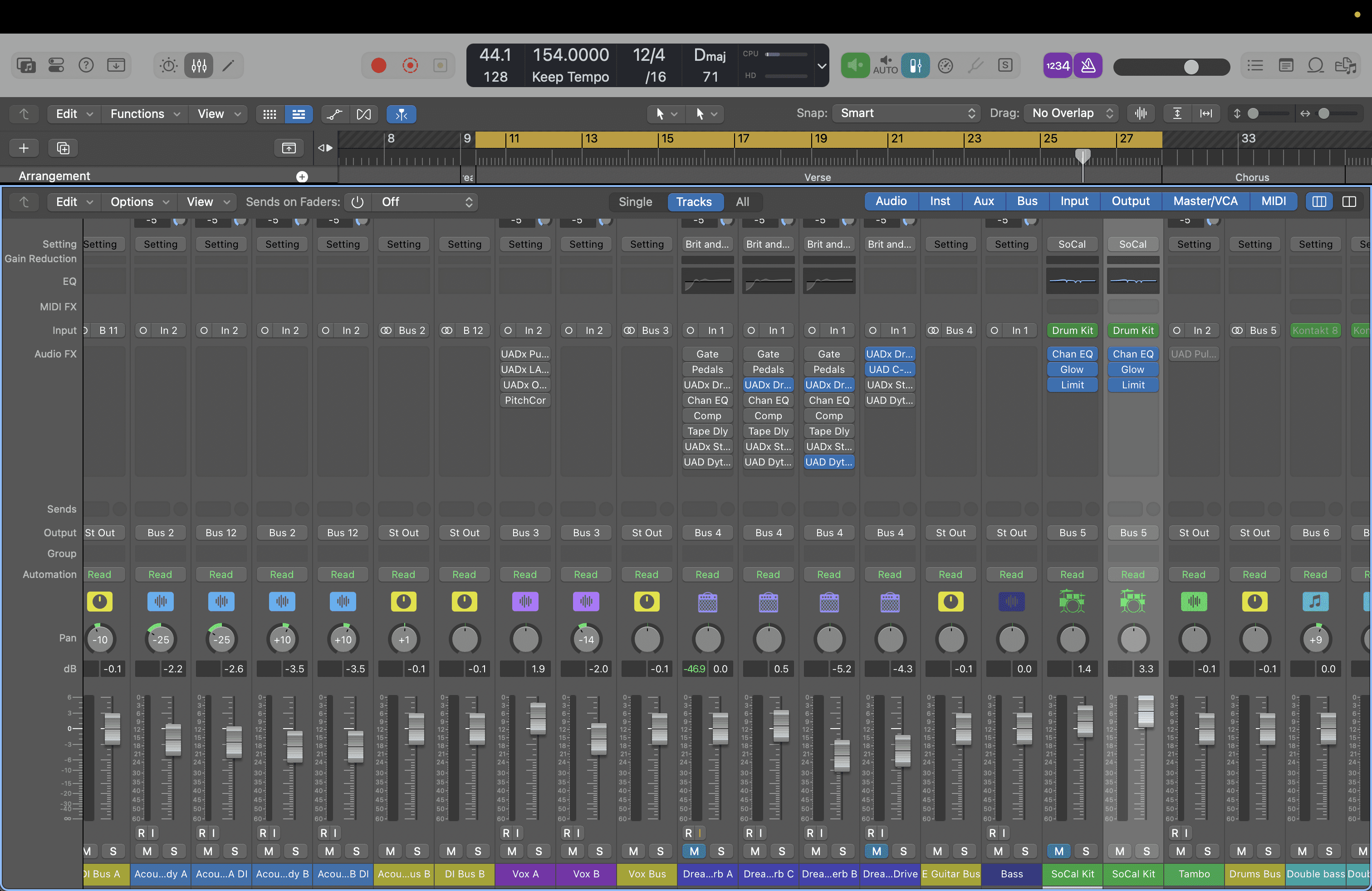Open the Note Pads icon
This screenshot has width=1372, height=891.
coord(1285,65)
